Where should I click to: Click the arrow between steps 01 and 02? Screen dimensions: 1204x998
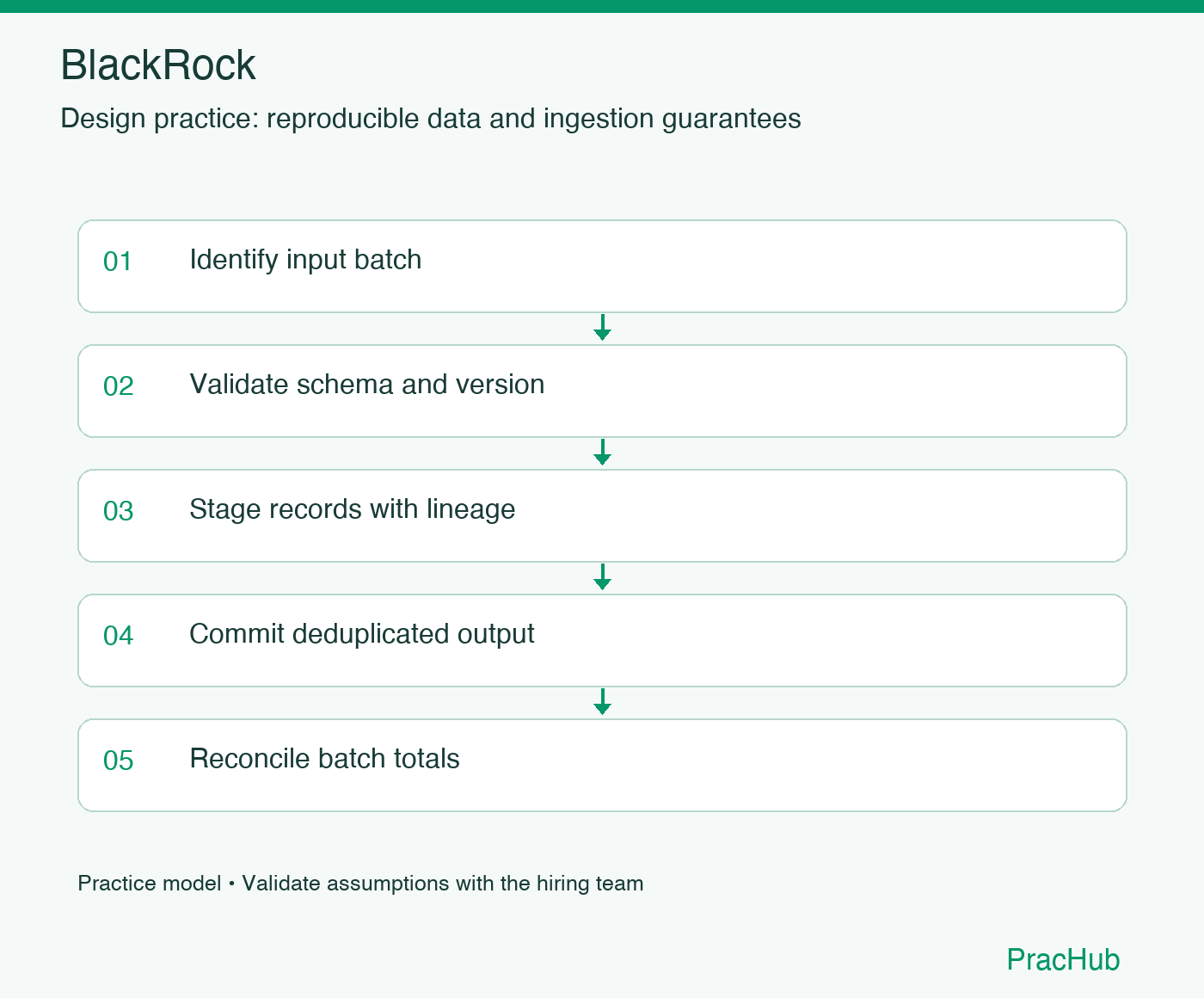pyautogui.click(x=602, y=328)
